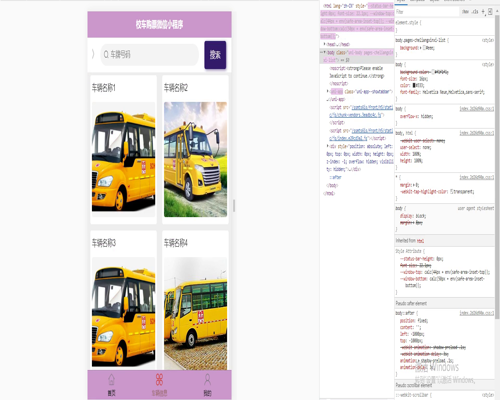Image resolution: width=500 pixels, height=400 pixels.
Task: Select the noscript element row
Action: [x=357, y=76]
